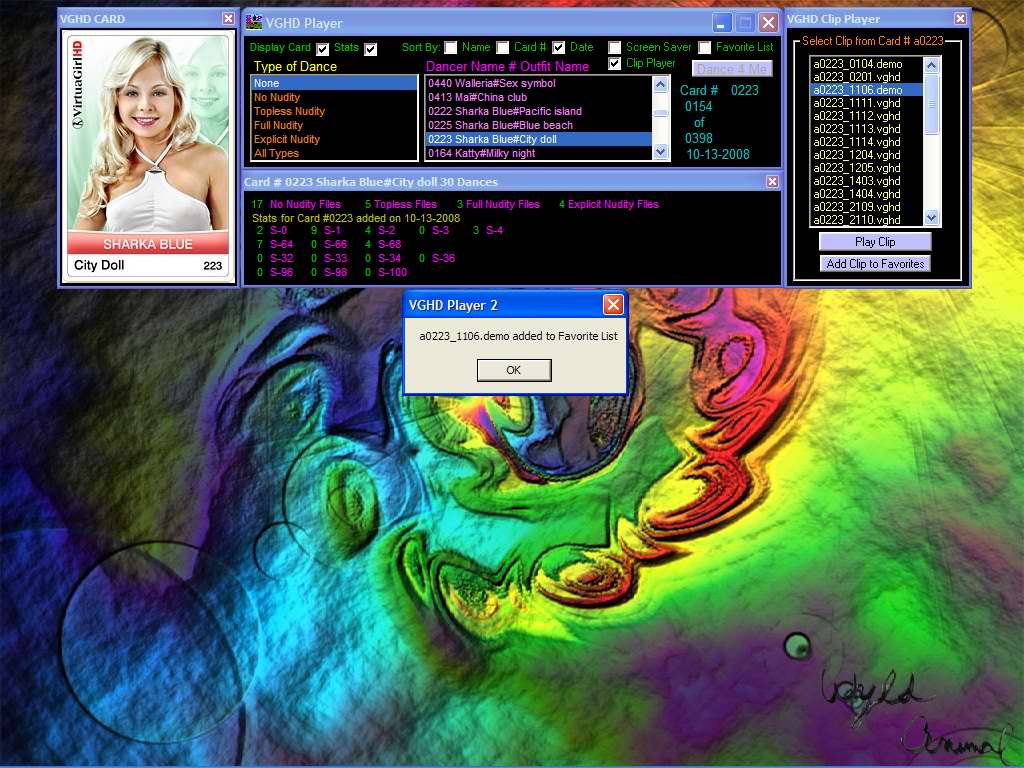1024x768 pixels.
Task: Toggle the Clip Player checkbox
Action: point(615,63)
